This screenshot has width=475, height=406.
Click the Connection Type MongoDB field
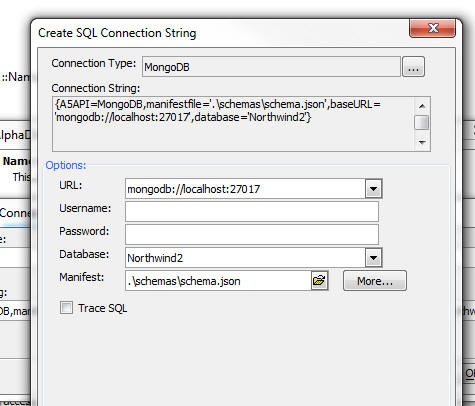coord(271,67)
